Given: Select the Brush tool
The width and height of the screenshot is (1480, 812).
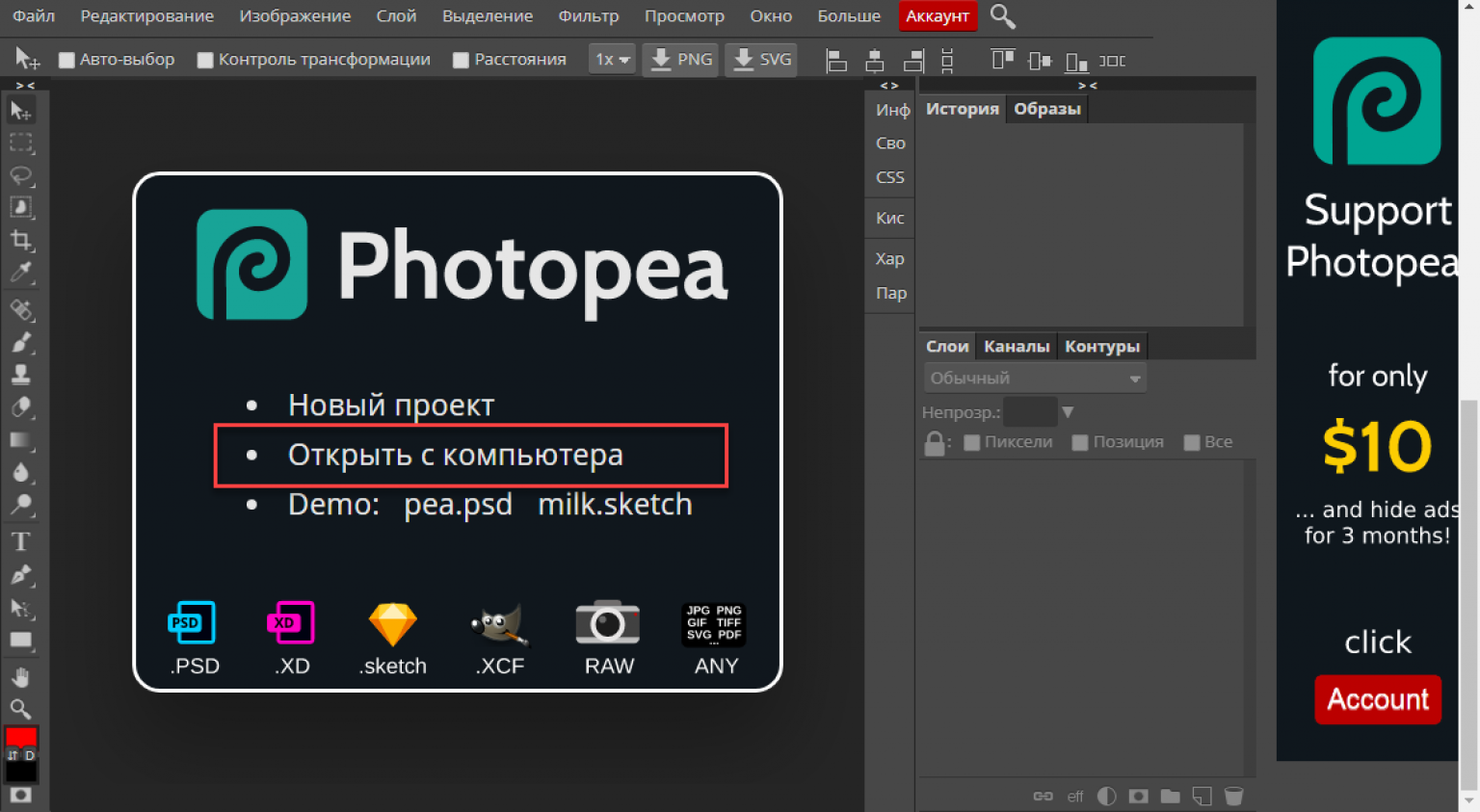Looking at the screenshot, I should pyautogui.click(x=20, y=342).
